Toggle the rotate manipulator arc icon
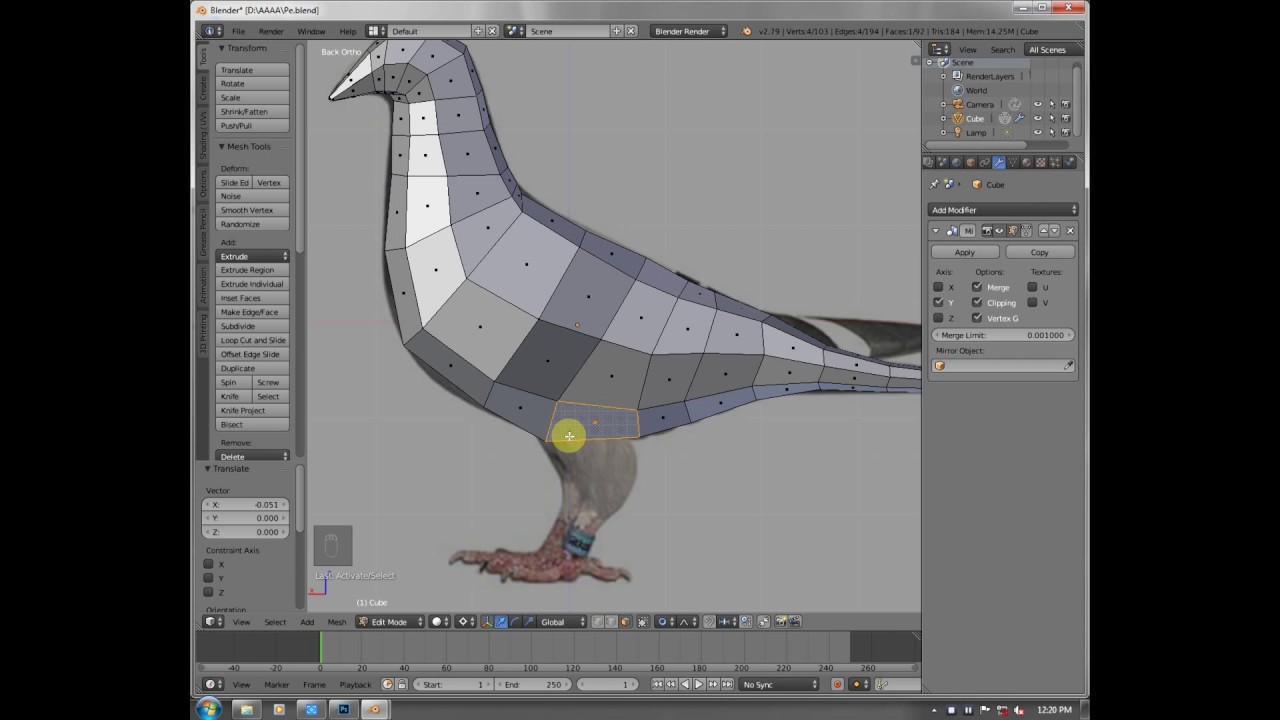This screenshot has height=720, width=1280. 515,622
